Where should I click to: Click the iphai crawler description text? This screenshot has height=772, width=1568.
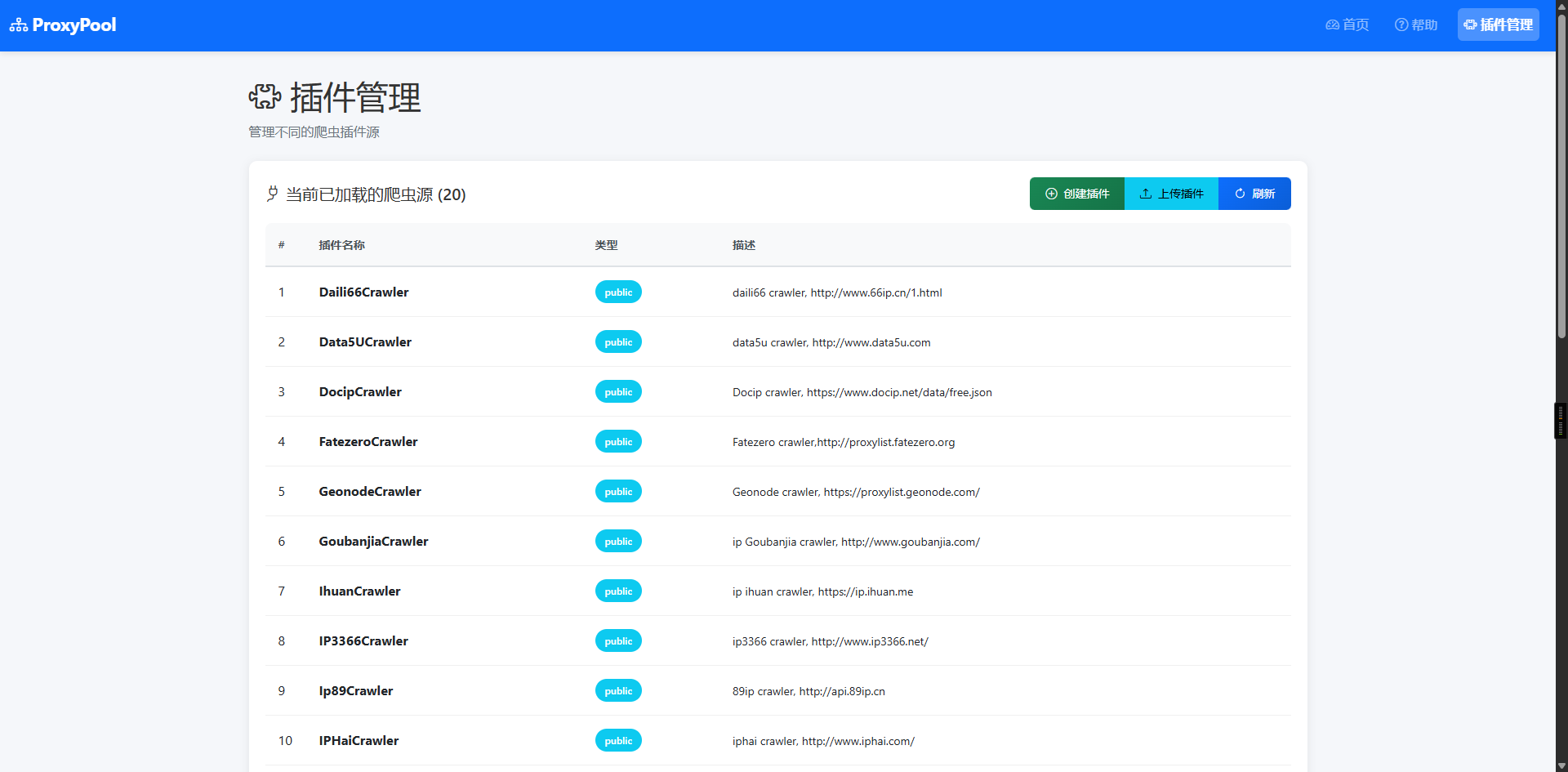(823, 741)
